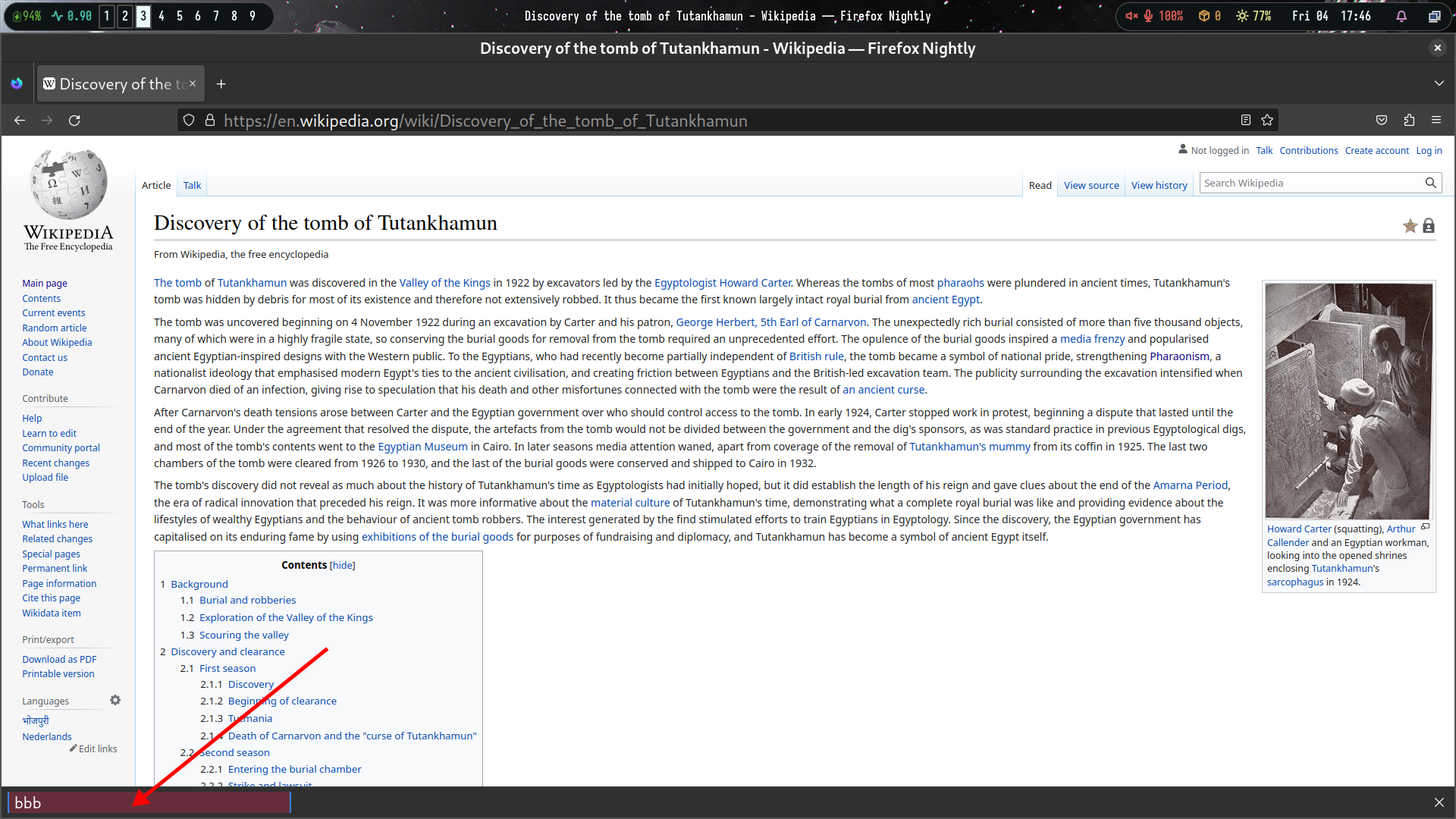Click the Wikipedia search magnifier icon
Viewport: 1456px width, 819px height.
click(1430, 183)
